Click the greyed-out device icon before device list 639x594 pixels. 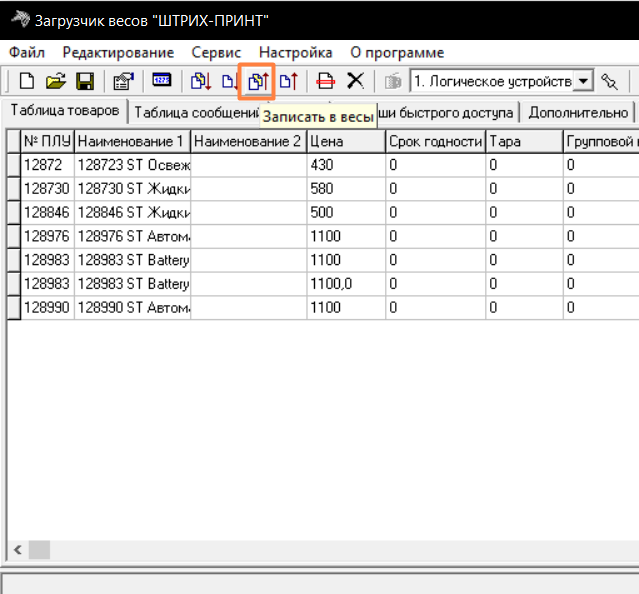(393, 81)
